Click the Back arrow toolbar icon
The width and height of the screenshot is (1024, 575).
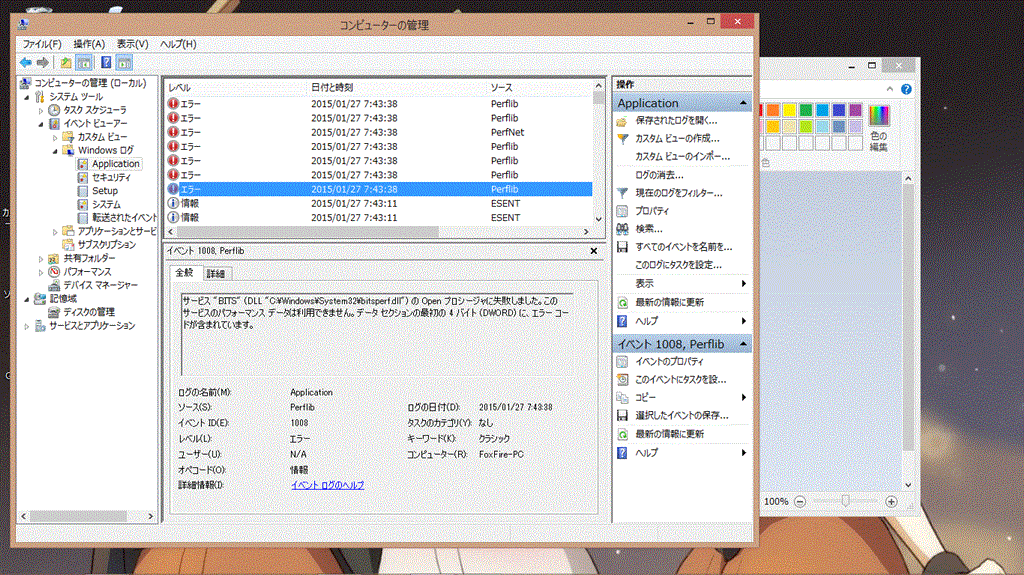pos(25,63)
